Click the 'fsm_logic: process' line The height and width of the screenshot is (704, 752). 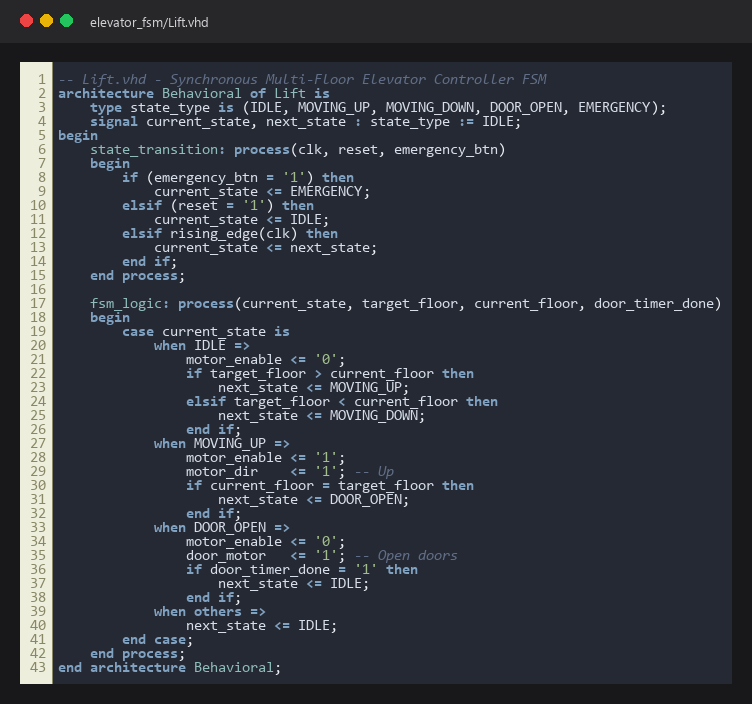pos(405,304)
